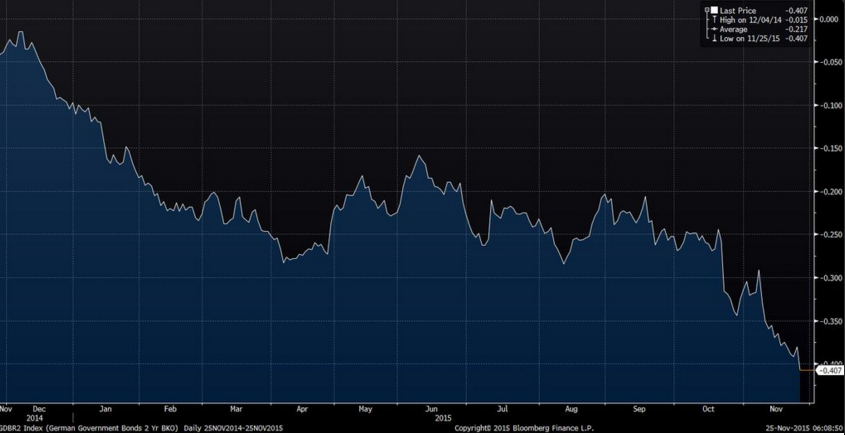Click the -0.015 High value in legend
This screenshot has width=845, height=435.
coord(796,20)
